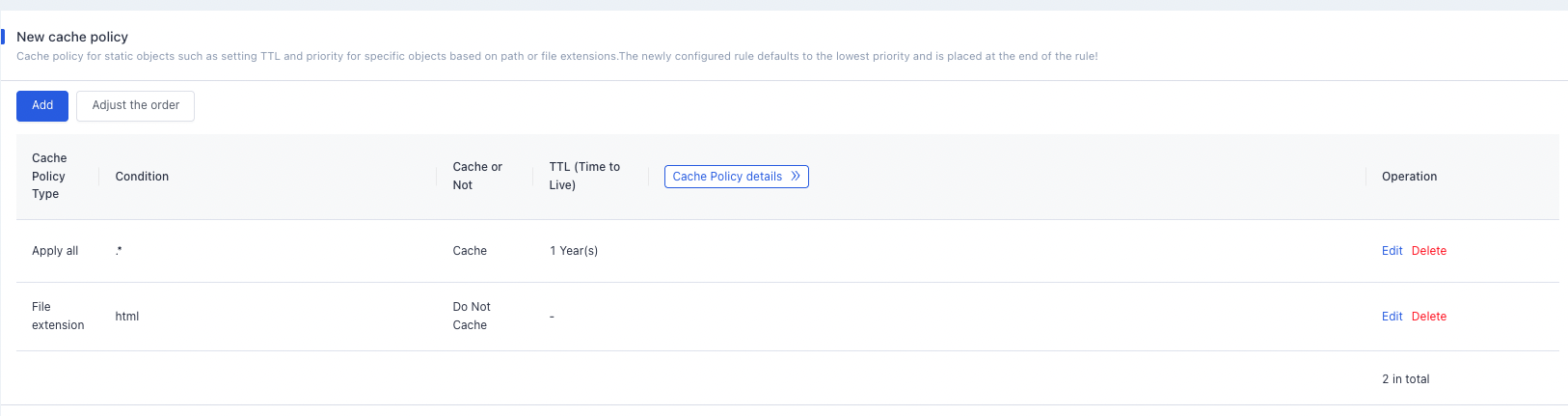Select the Condition column header
The image size is (1568, 416).
tap(142, 177)
